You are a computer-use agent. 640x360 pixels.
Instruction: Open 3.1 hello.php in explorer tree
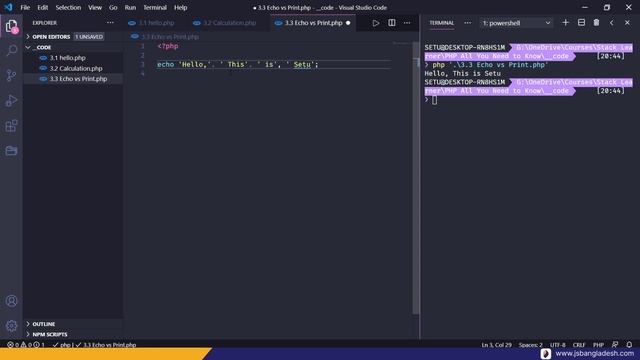point(73,58)
